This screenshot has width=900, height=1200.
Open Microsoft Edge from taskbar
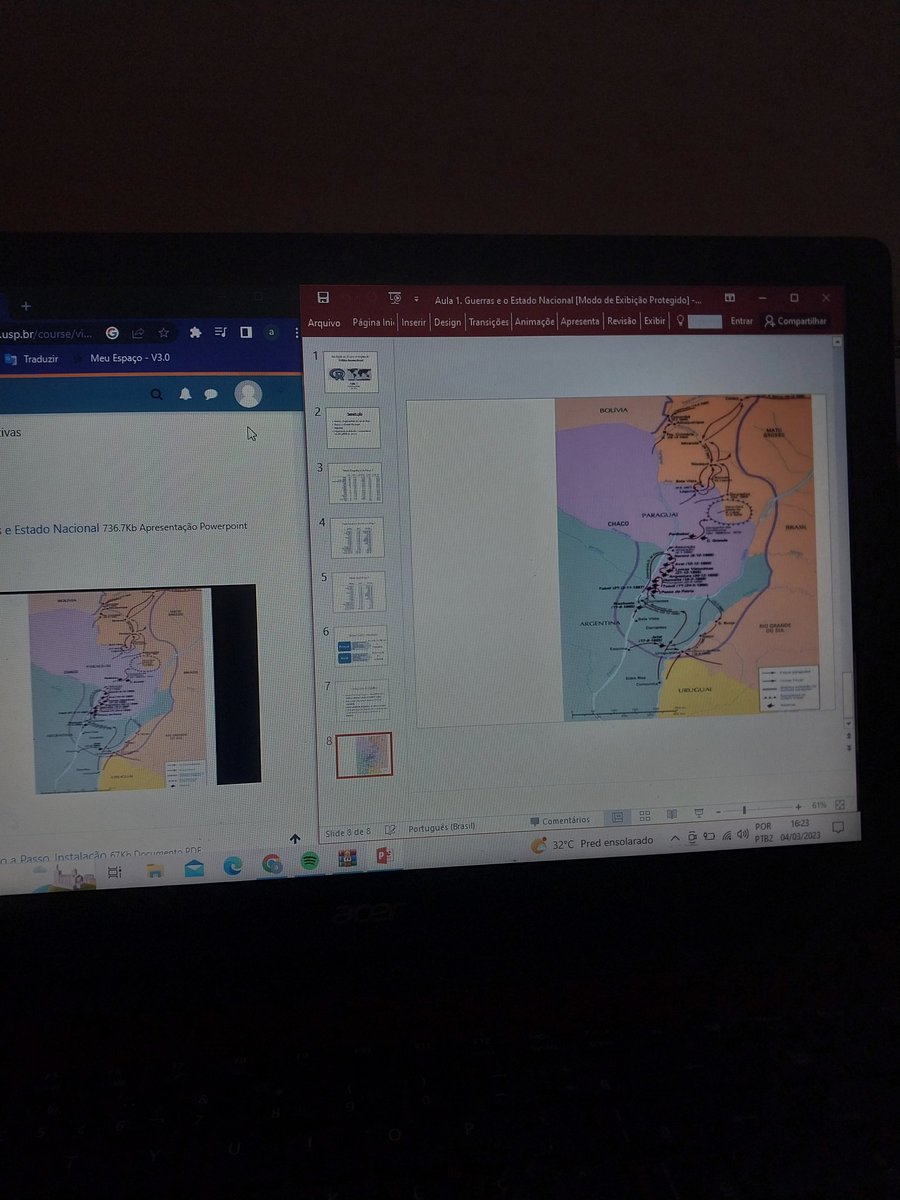tap(232, 865)
